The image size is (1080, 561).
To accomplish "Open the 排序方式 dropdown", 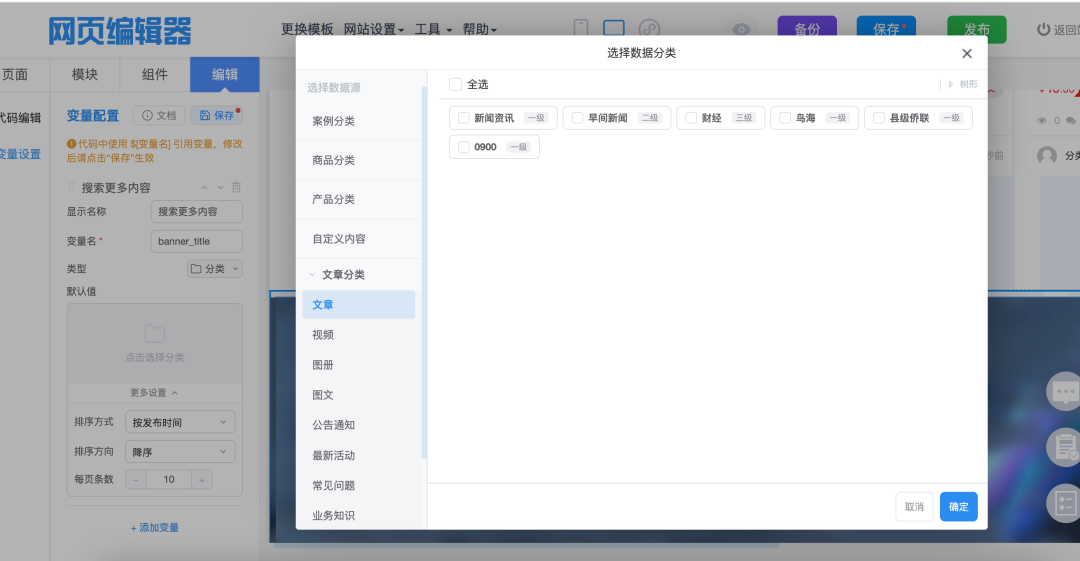I will (180, 422).
